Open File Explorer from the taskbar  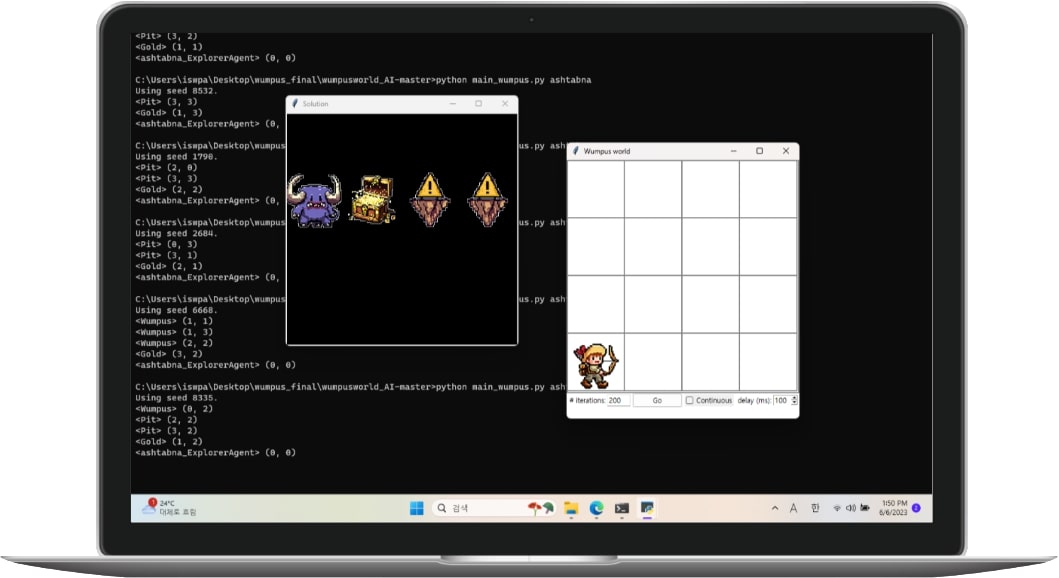click(571, 508)
